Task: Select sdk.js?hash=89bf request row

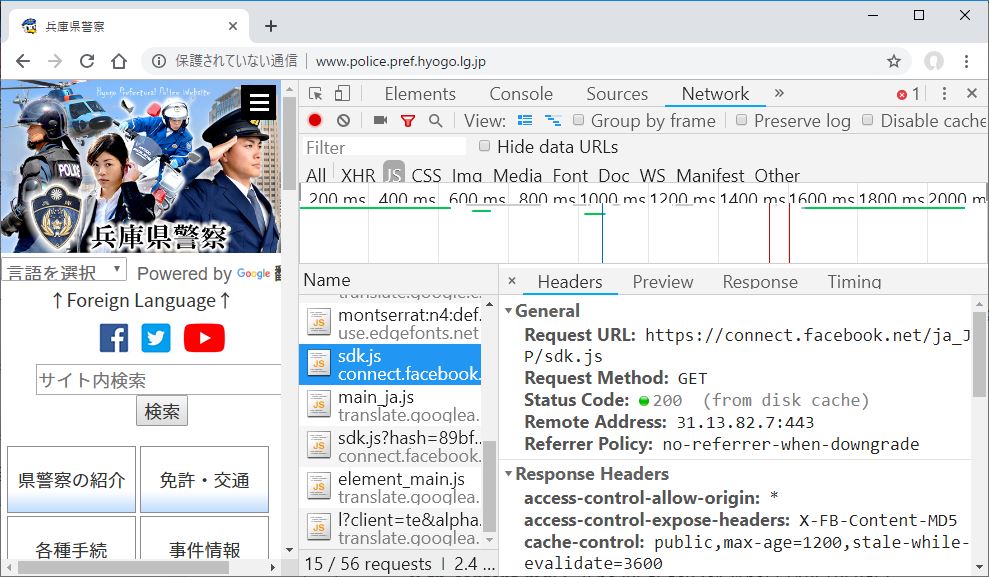Action: point(390,446)
